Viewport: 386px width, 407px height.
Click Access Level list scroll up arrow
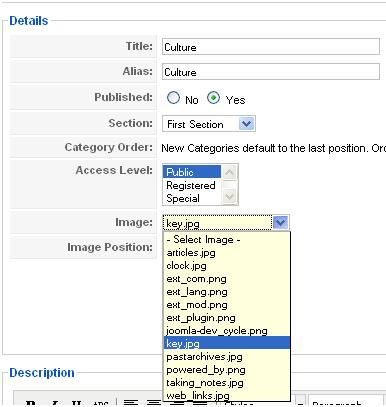point(229,172)
